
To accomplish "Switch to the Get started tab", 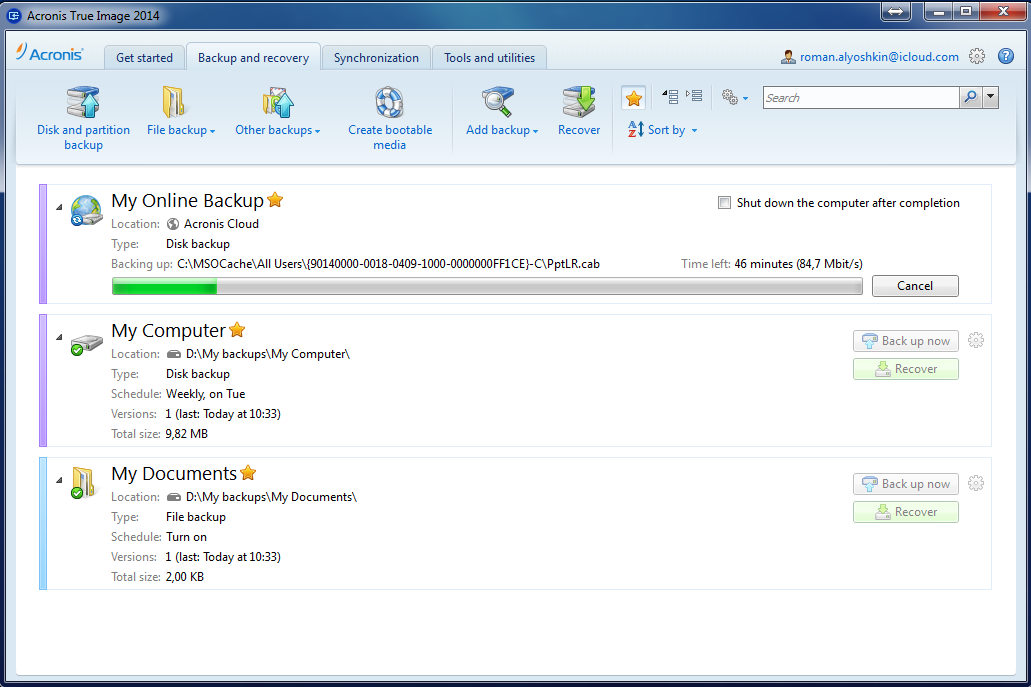I will [145, 58].
